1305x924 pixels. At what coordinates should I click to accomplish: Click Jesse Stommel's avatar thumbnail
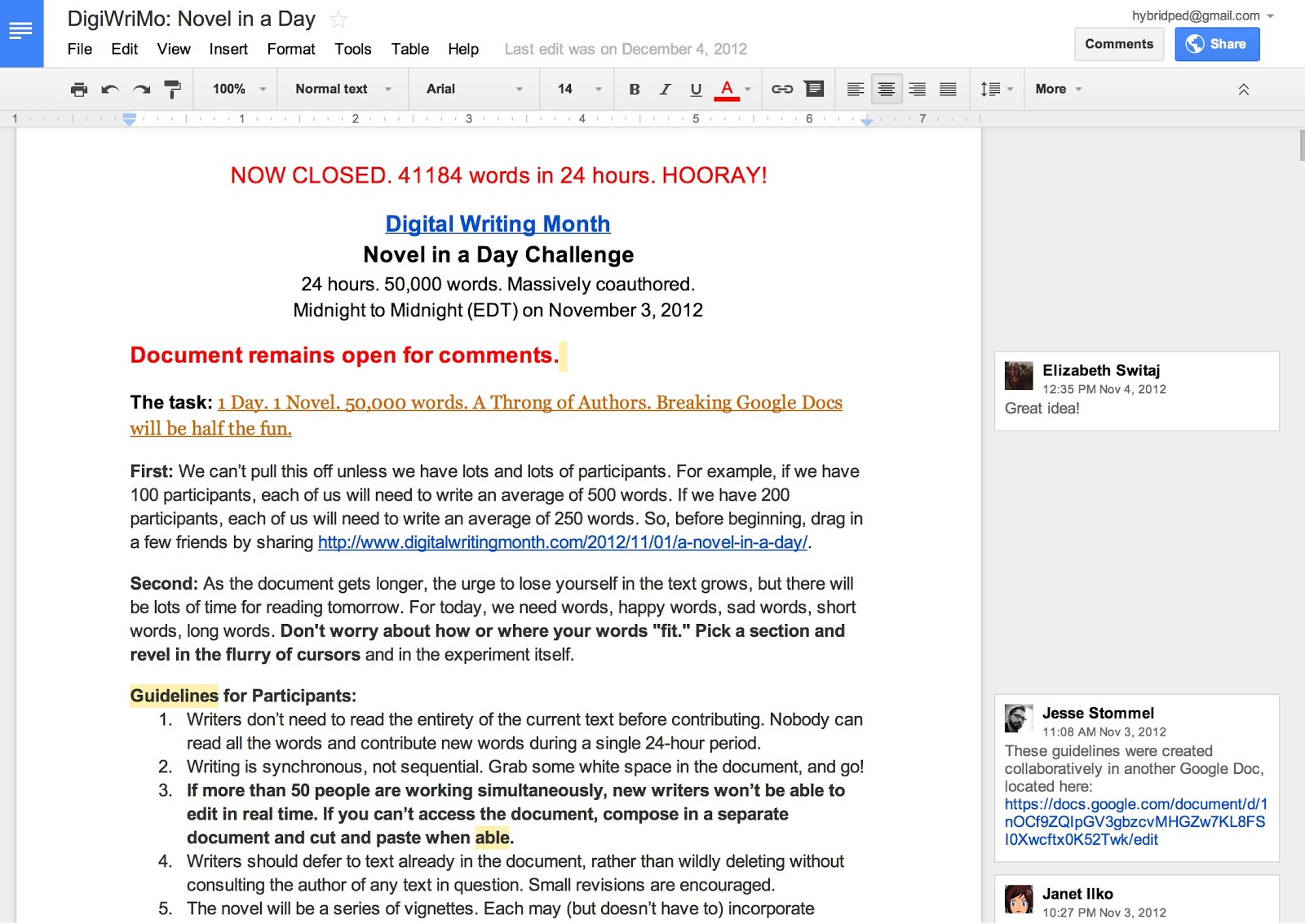click(x=1019, y=718)
